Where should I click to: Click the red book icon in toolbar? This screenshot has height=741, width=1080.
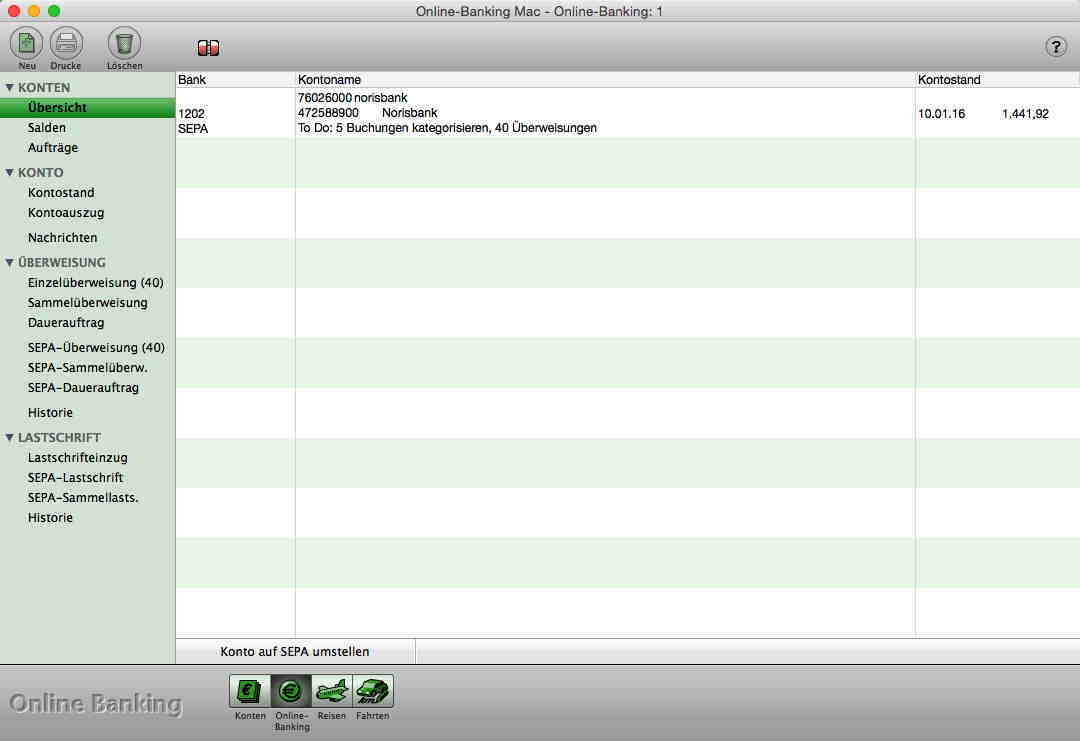pos(208,48)
